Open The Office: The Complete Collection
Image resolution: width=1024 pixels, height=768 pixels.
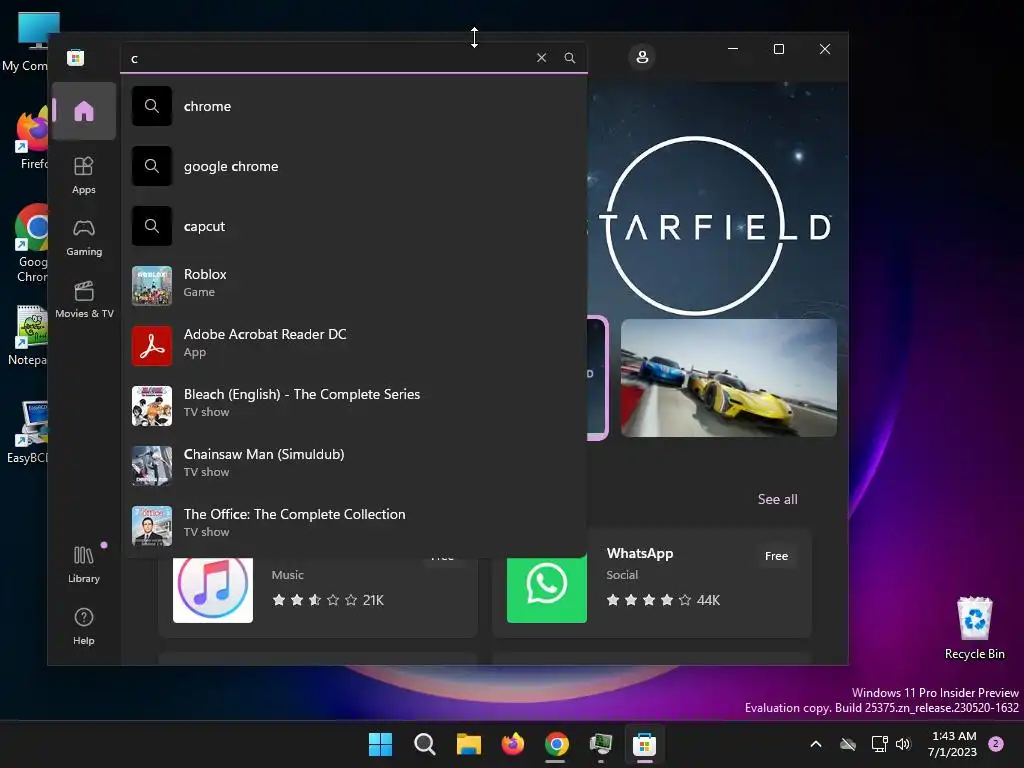pyautogui.click(x=354, y=526)
